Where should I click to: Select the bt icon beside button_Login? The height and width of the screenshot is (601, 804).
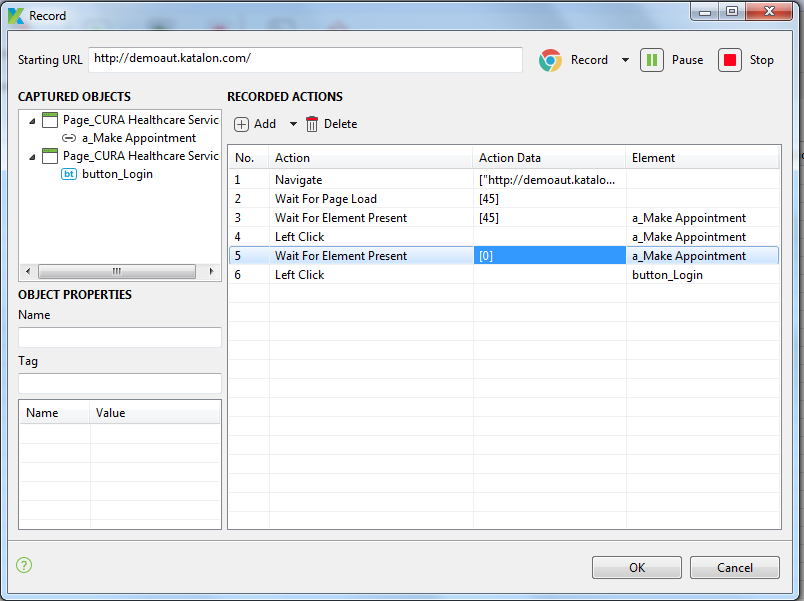[69, 174]
